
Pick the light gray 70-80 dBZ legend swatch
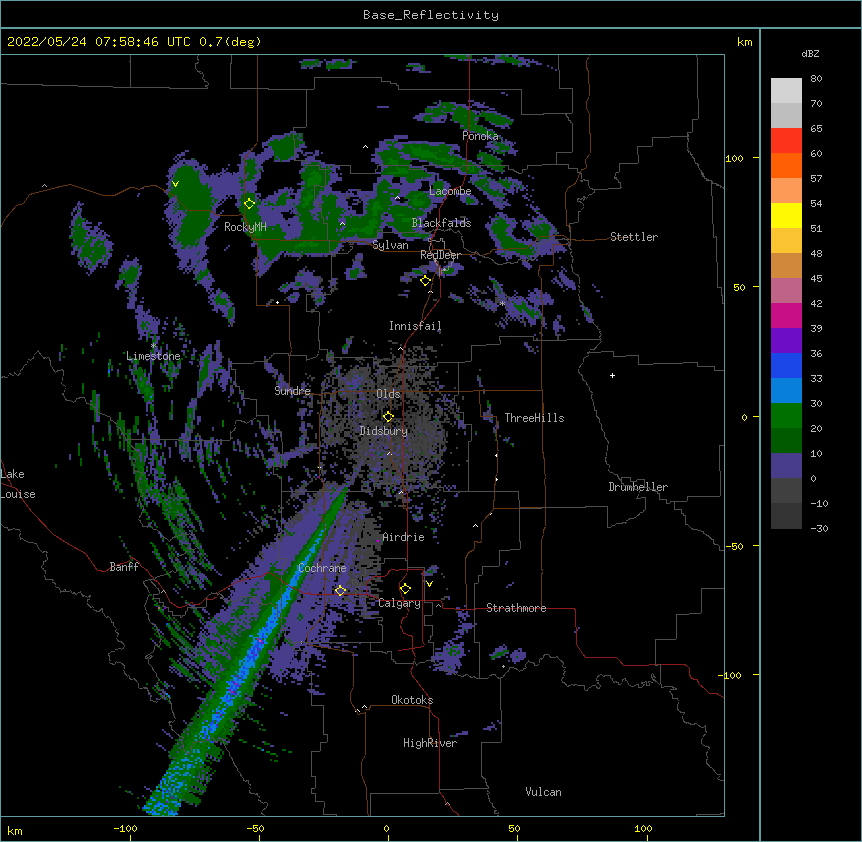(786, 90)
